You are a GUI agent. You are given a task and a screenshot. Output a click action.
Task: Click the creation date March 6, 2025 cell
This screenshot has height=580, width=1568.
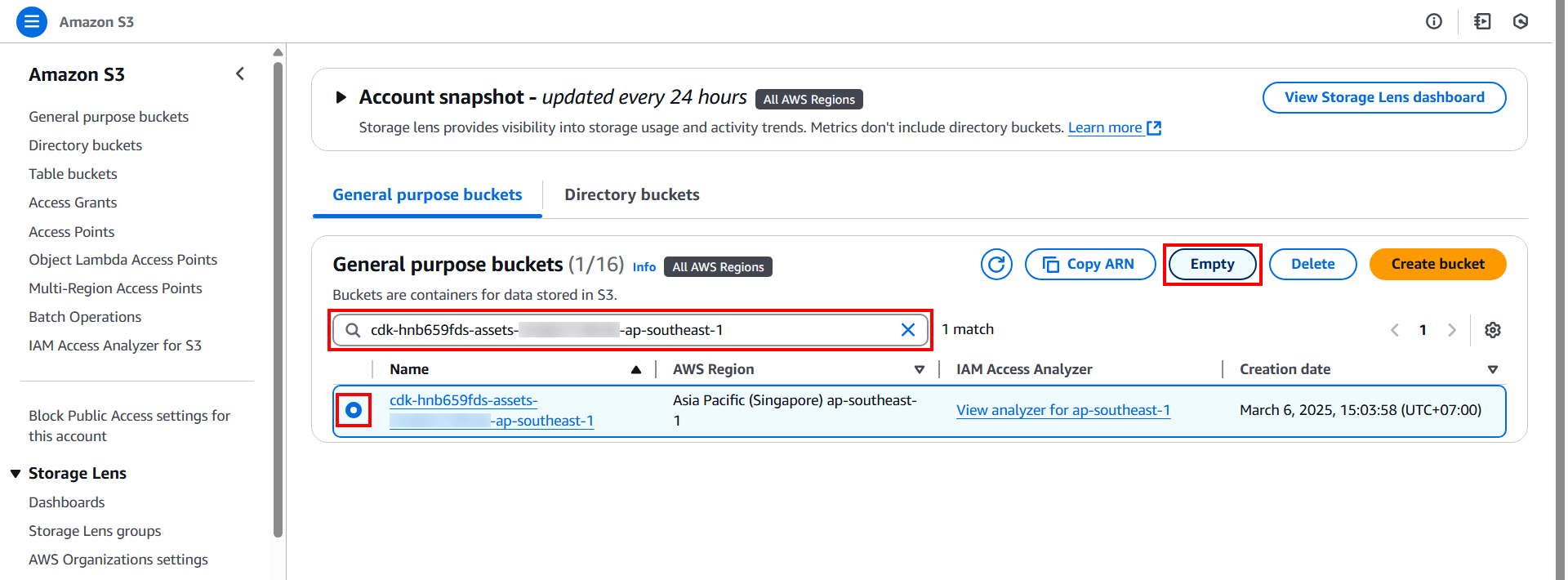(x=1361, y=410)
